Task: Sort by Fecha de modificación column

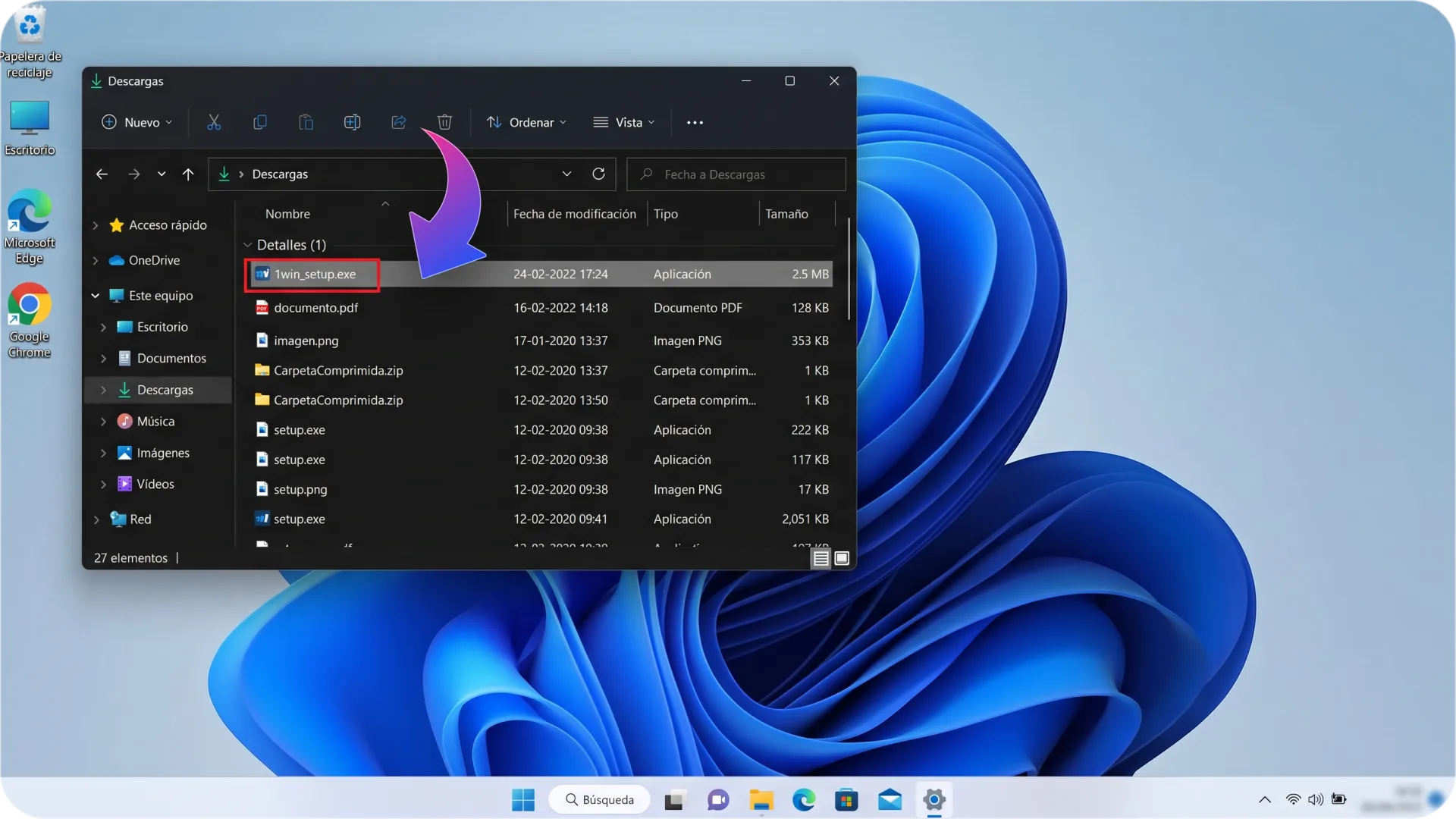Action: point(575,214)
